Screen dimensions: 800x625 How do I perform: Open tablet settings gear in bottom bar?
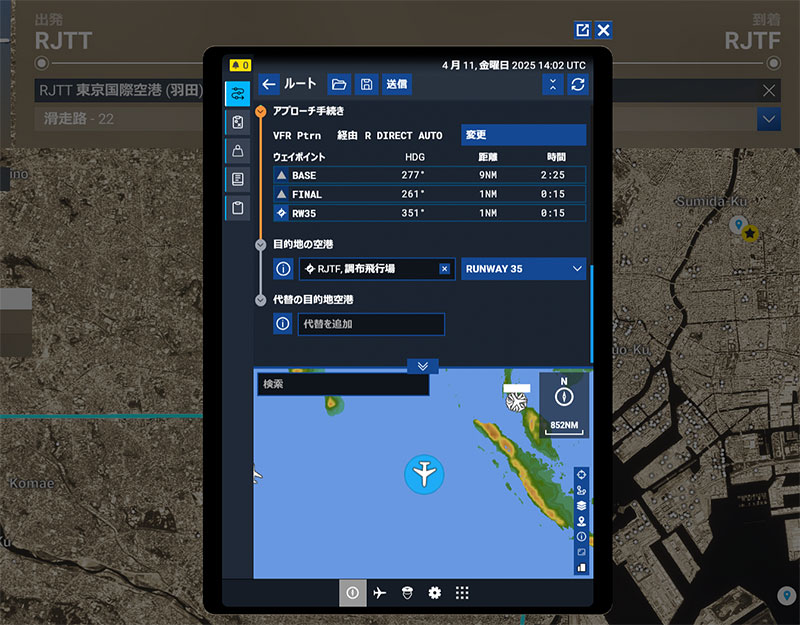pyautogui.click(x=434, y=593)
